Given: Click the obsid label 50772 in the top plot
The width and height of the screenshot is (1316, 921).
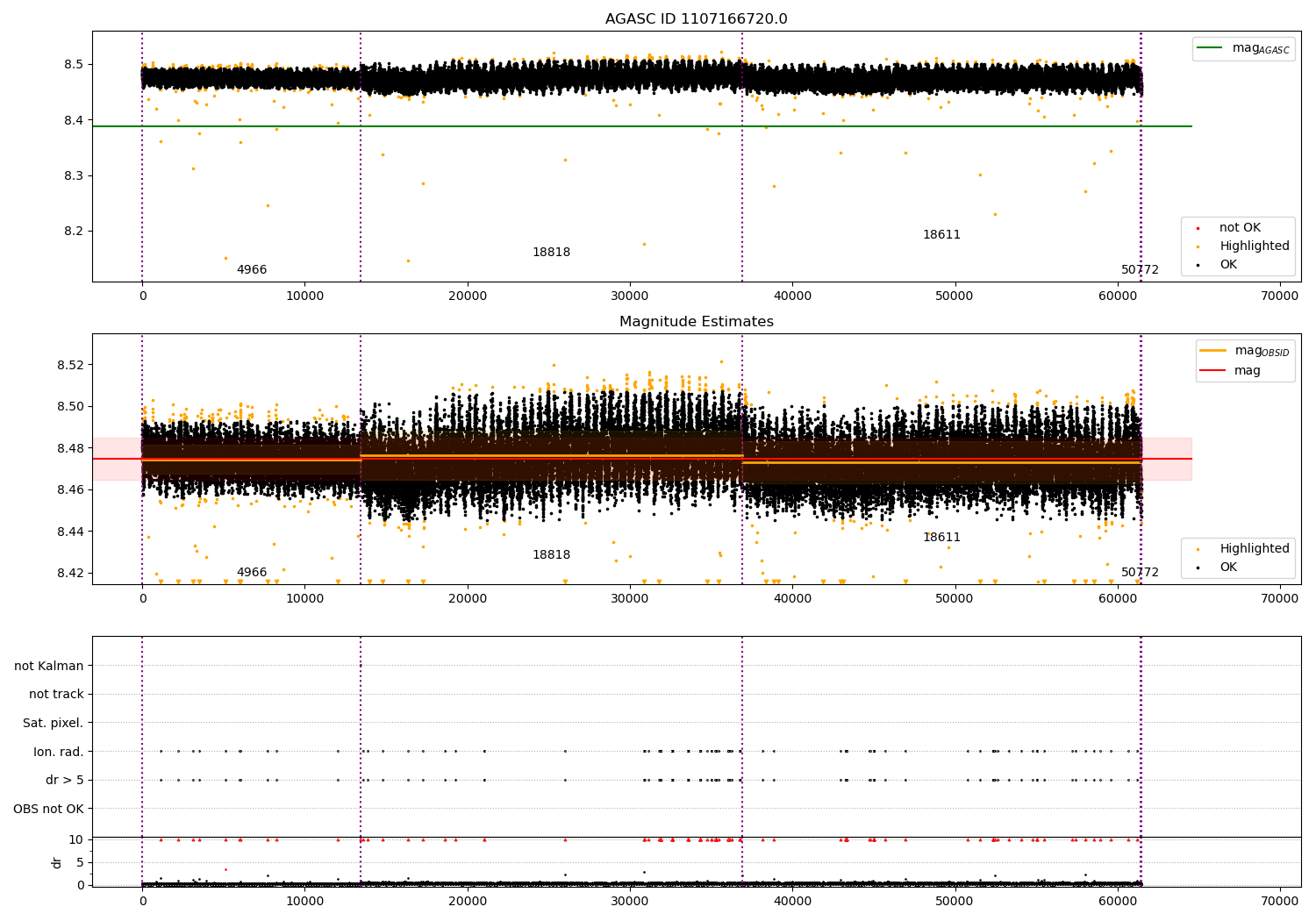Looking at the screenshot, I should click(x=1140, y=270).
